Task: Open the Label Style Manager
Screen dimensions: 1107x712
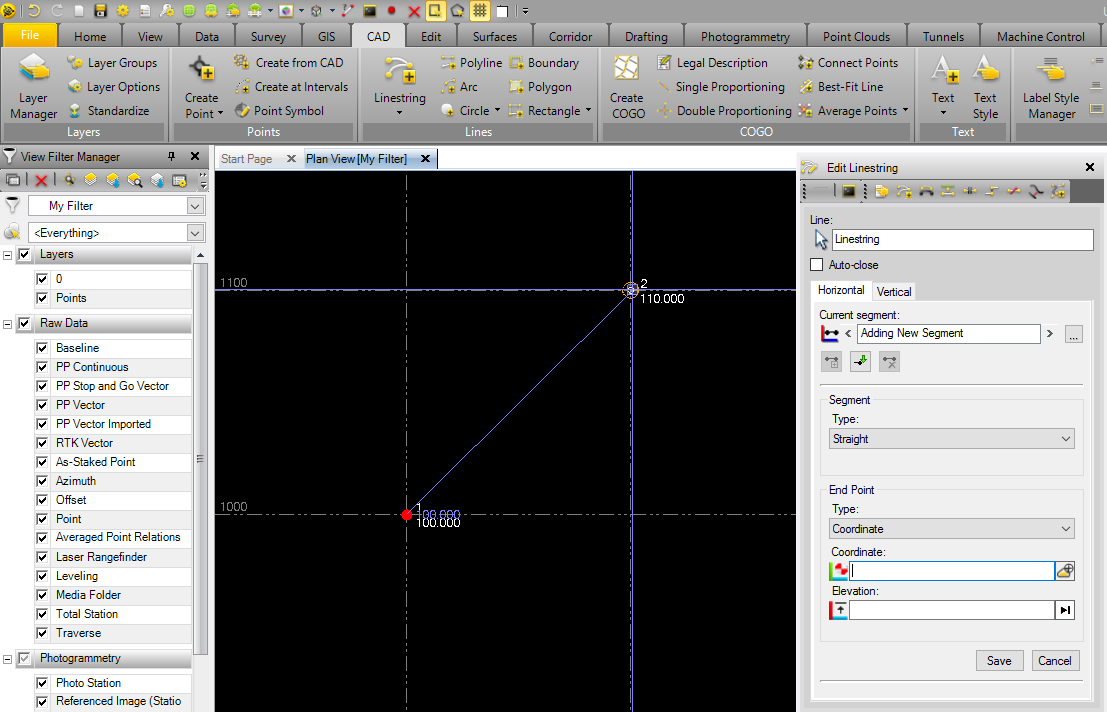Action: 1050,87
